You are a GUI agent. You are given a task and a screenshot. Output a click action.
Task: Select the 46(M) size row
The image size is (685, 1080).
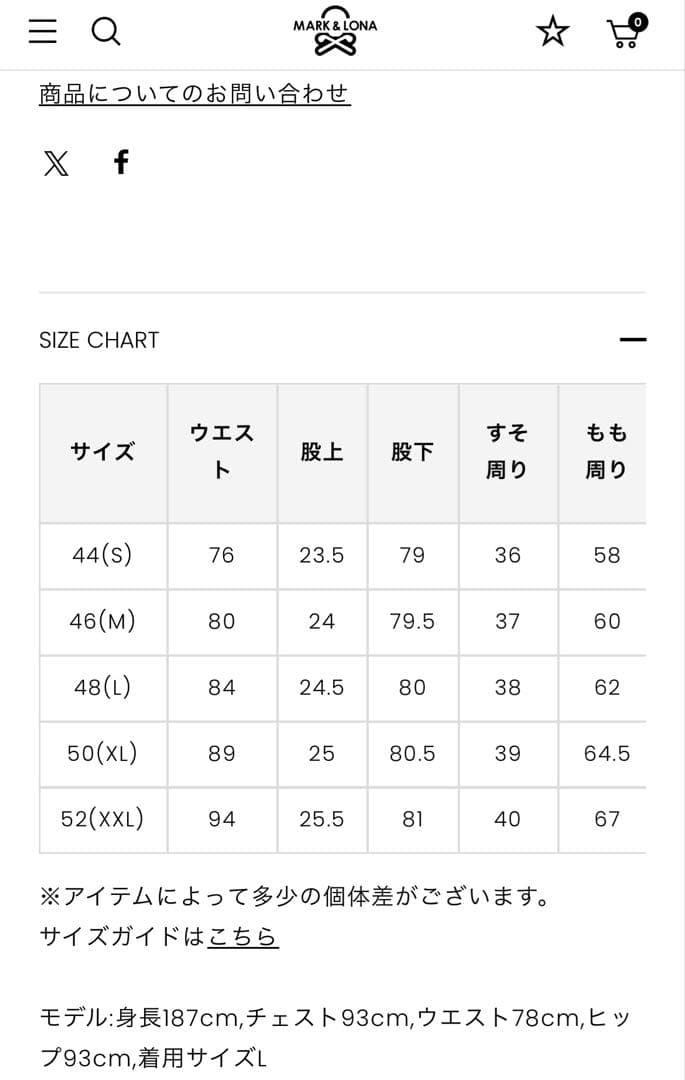click(x=102, y=621)
